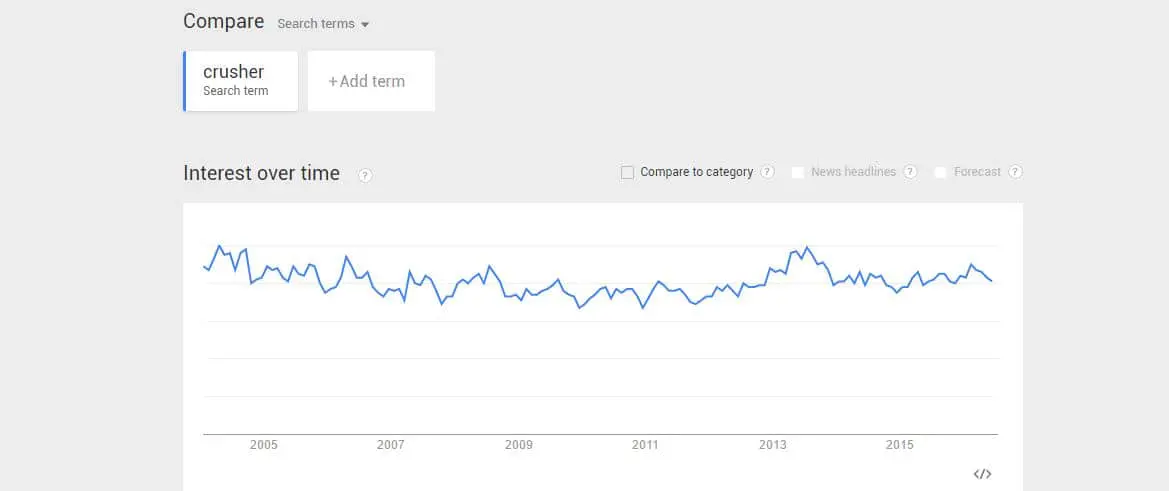Click the 2011 label on chart axis
Image resolution: width=1169 pixels, height=491 pixels.
click(645, 446)
